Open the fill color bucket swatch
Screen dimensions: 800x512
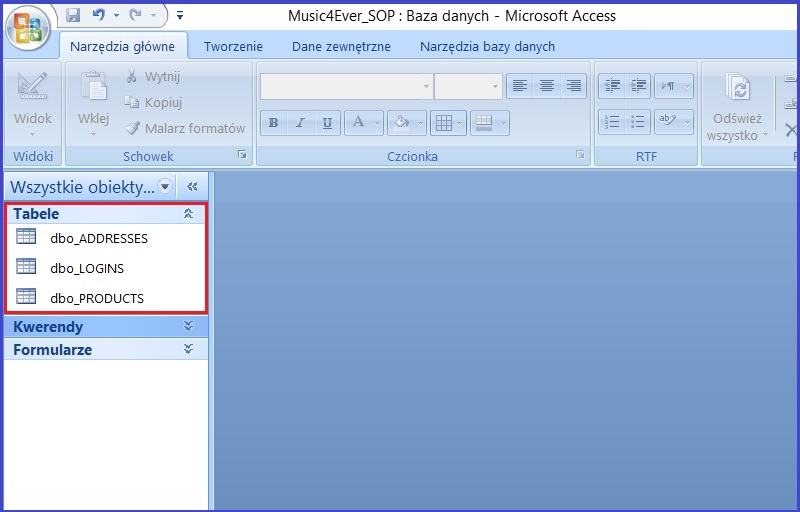click(400, 123)
